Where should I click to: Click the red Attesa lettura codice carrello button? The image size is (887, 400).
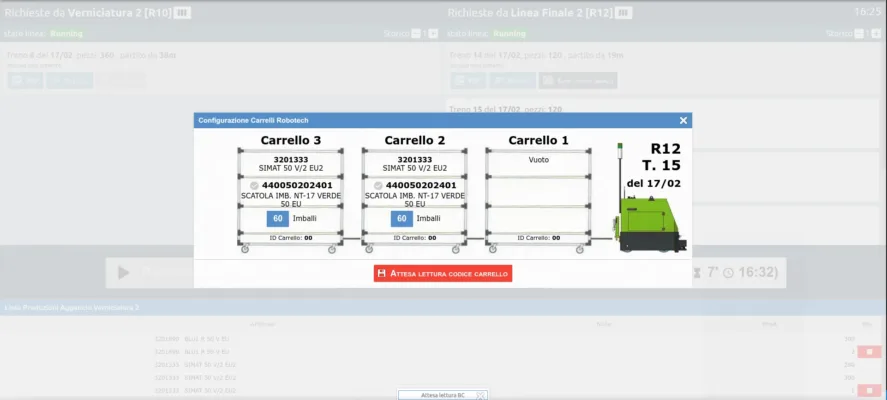coord(443,273)
